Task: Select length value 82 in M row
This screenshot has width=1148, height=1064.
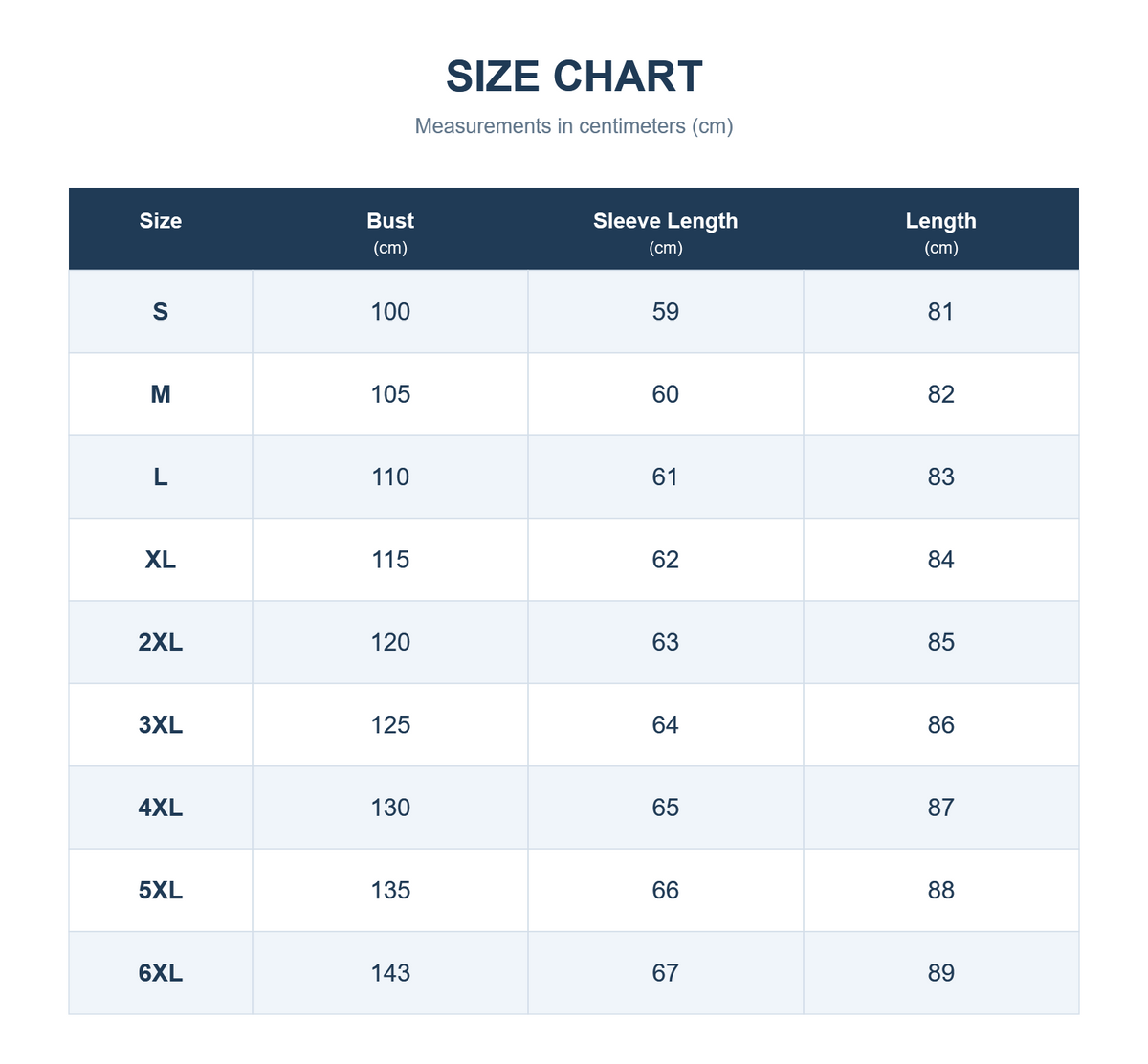Action: coord(941,394)
